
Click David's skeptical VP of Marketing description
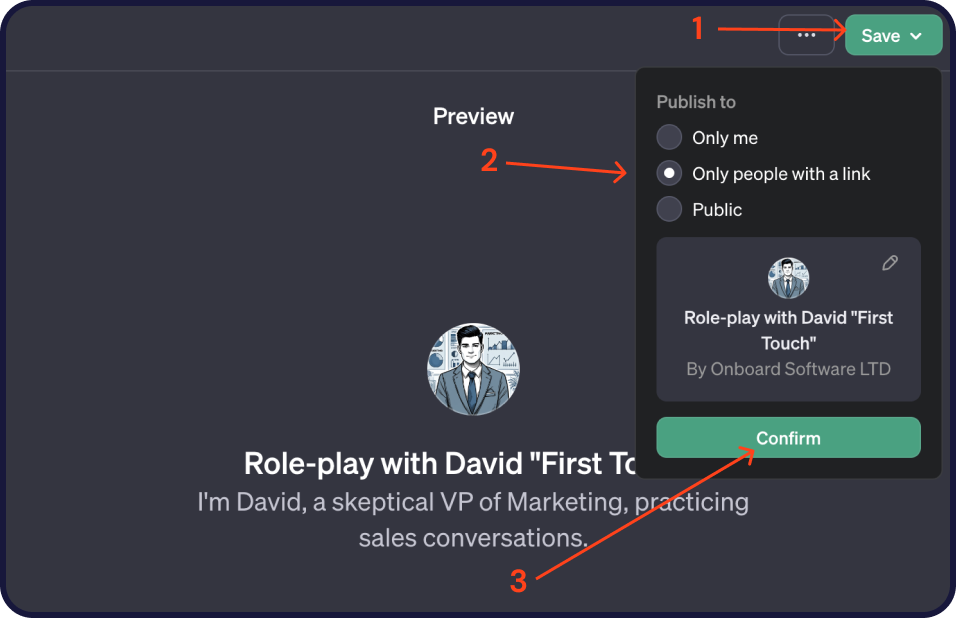473,520
